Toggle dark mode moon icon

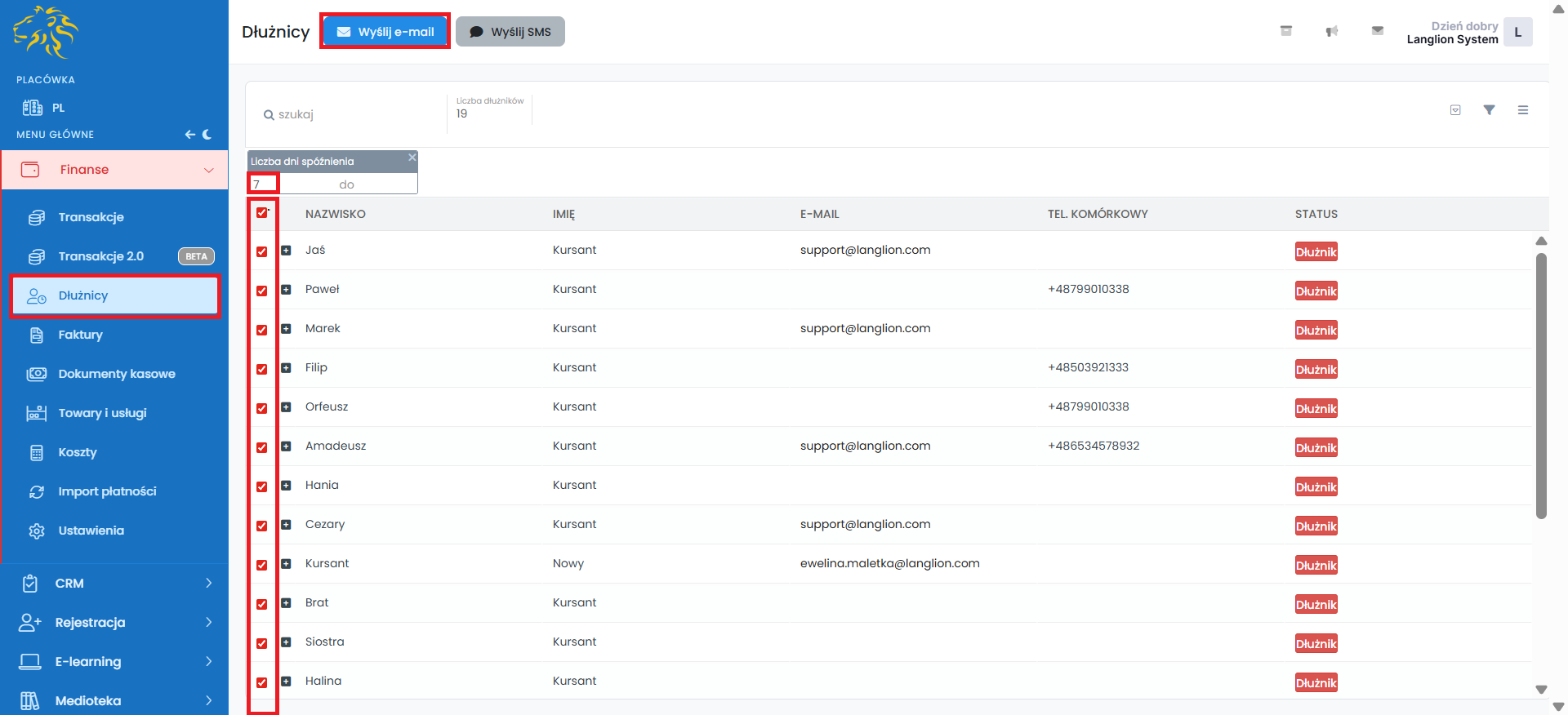click(x=207, y=135)
